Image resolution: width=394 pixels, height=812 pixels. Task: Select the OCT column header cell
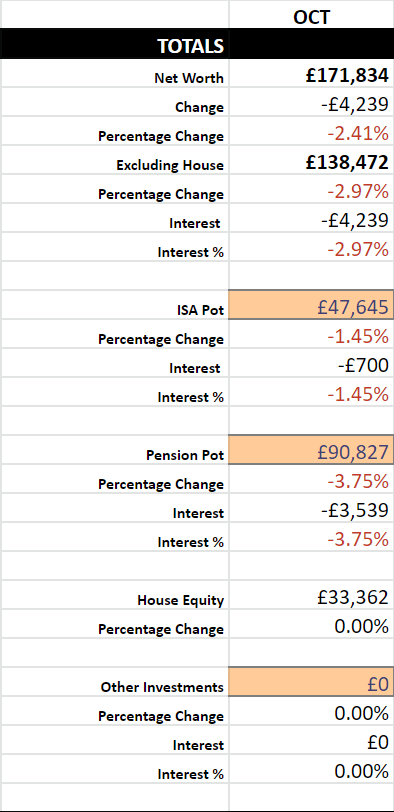[x=311, y=14]
